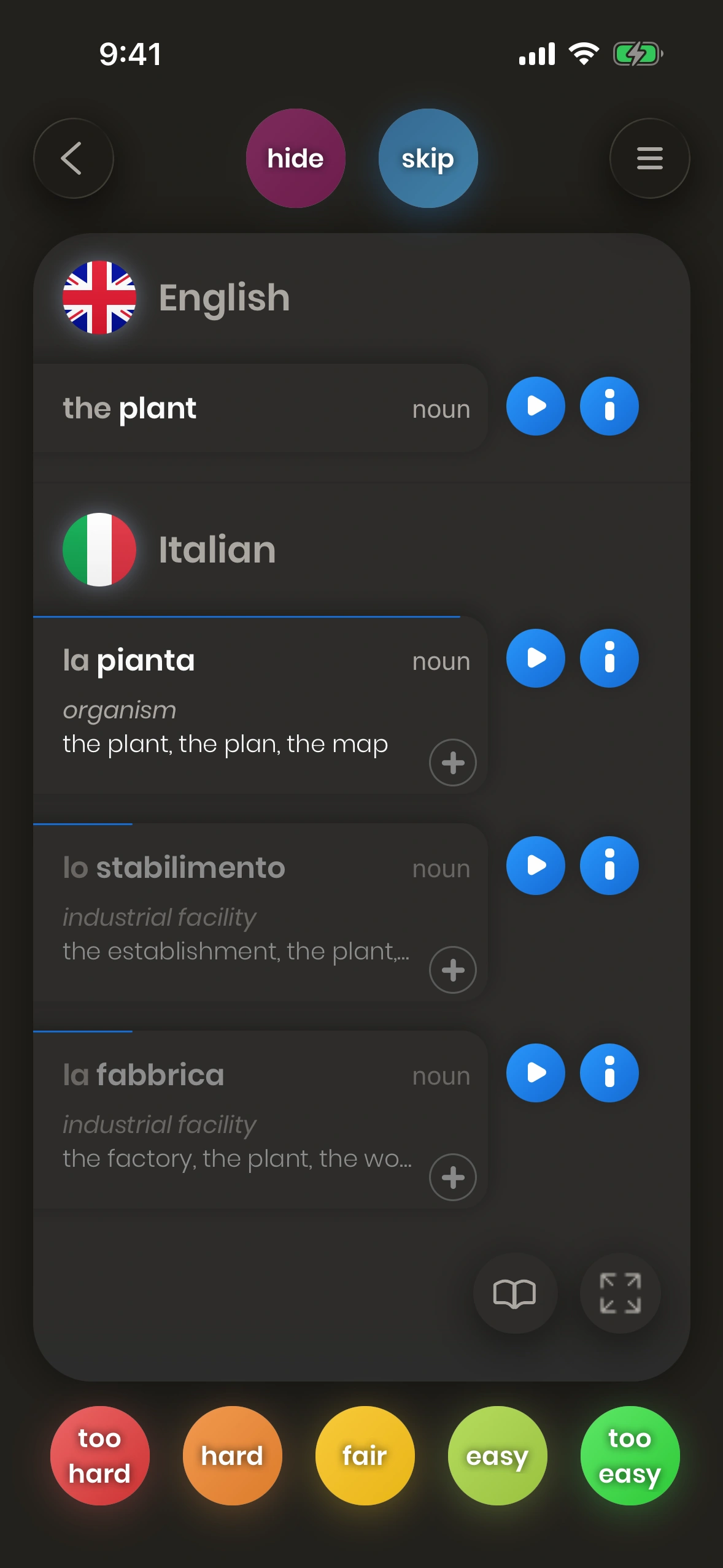
Task: Skip this word
Action: 428,158
